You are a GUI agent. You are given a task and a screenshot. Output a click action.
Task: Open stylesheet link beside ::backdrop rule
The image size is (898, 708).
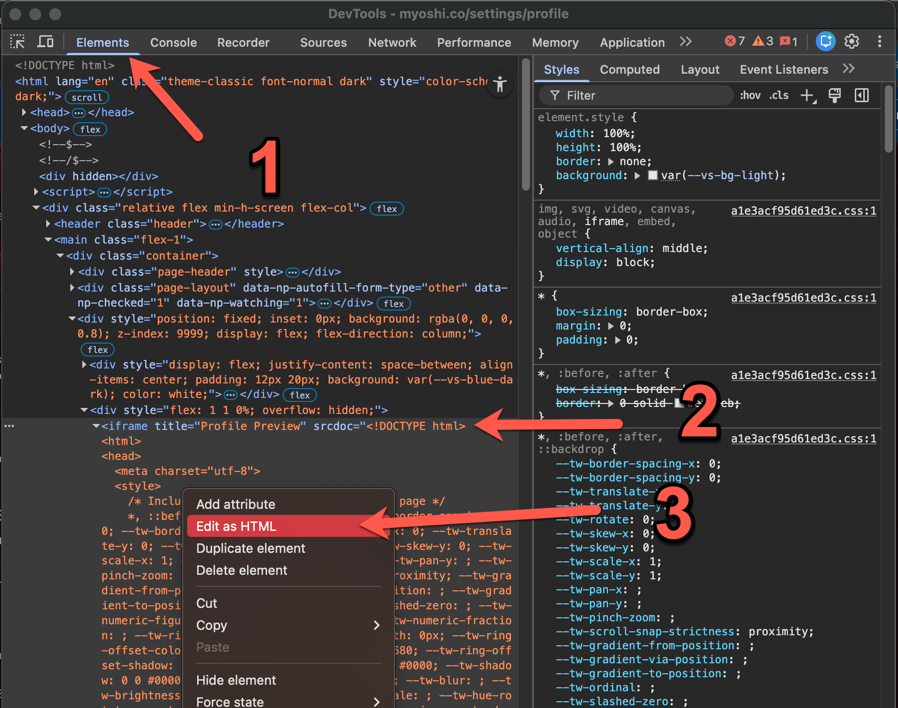(803, 439)
